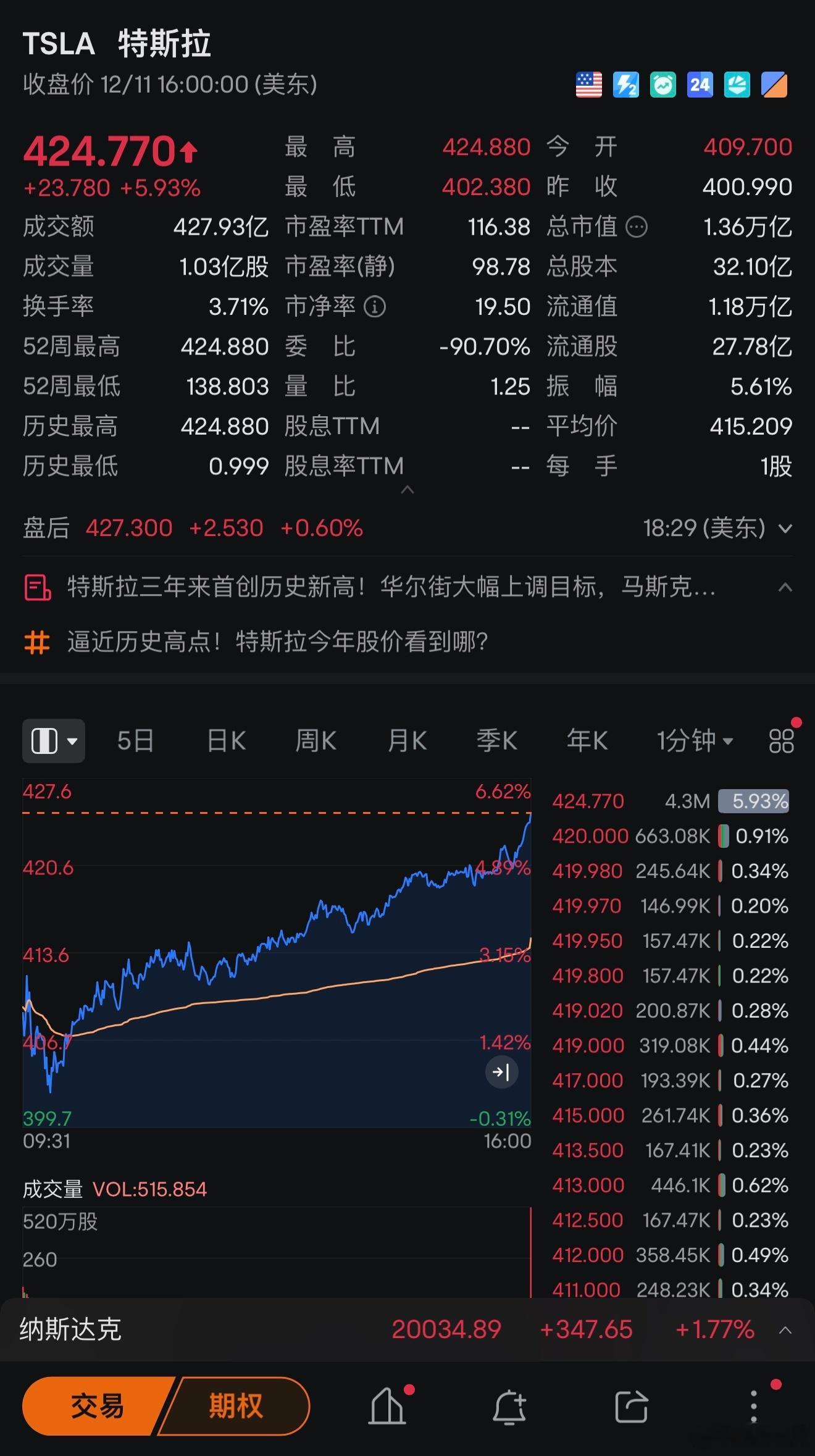Tap the 交易 trade button

[97, 1406]
